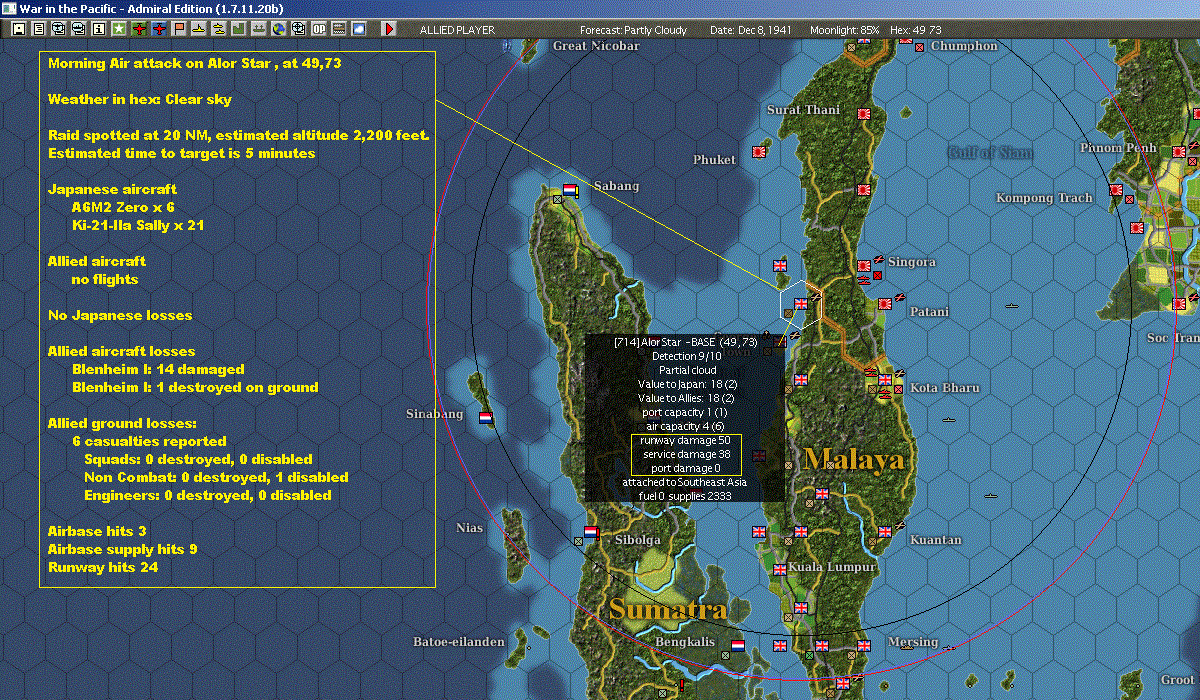1200x700 pixels.
Task: Click the crosshair target toolbar icon
Action: pos(299,30)
